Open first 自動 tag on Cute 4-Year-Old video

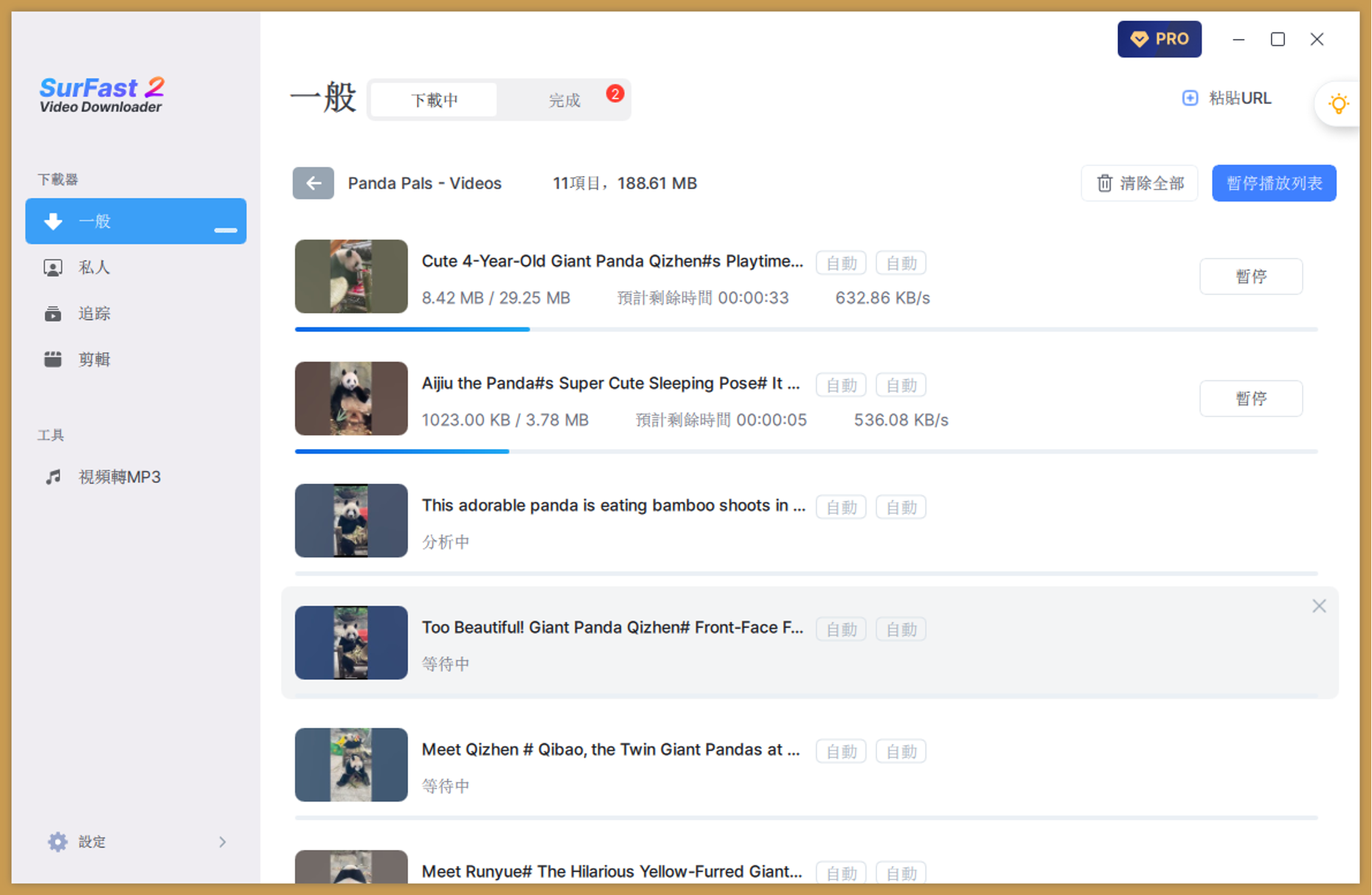[841, 263]
